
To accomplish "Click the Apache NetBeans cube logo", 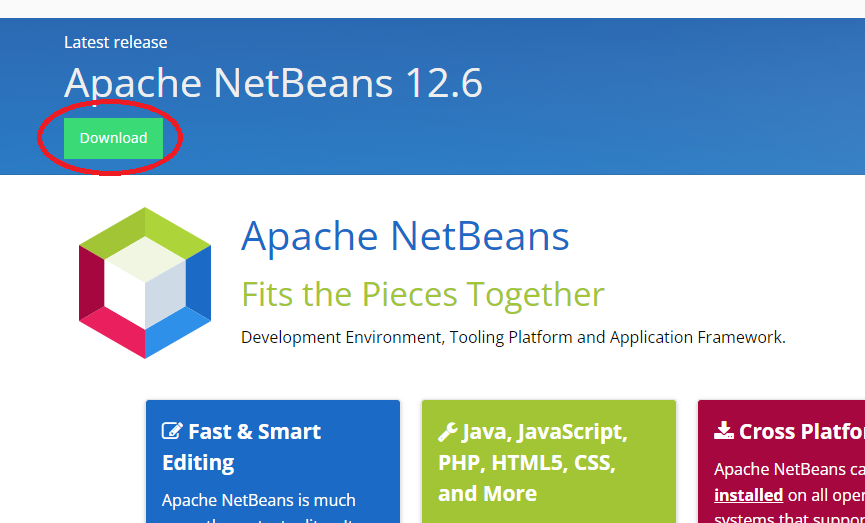I will point(145,283).
